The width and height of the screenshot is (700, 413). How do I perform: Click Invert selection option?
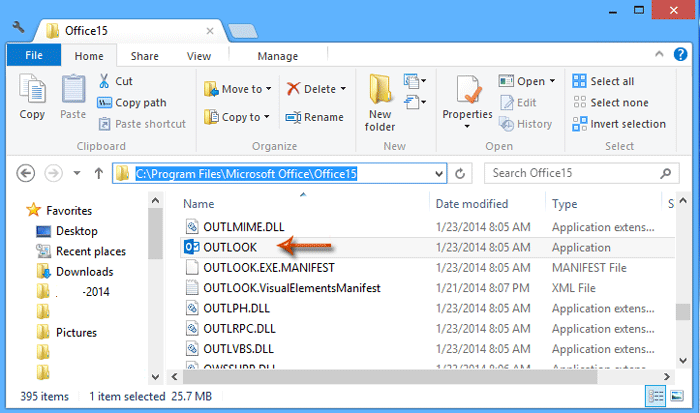pyautogui.click(x=619, y=124)
